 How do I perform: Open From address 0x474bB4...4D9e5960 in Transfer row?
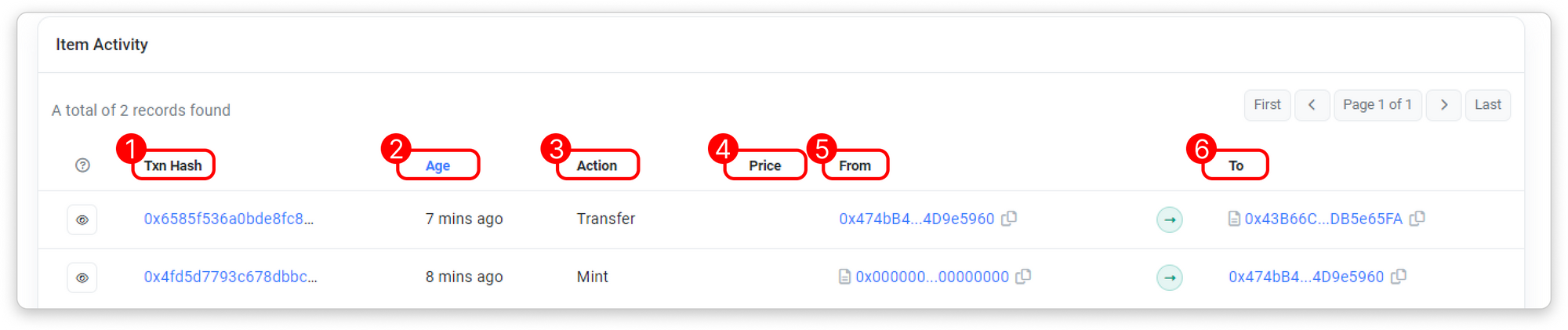coord(916,219)
